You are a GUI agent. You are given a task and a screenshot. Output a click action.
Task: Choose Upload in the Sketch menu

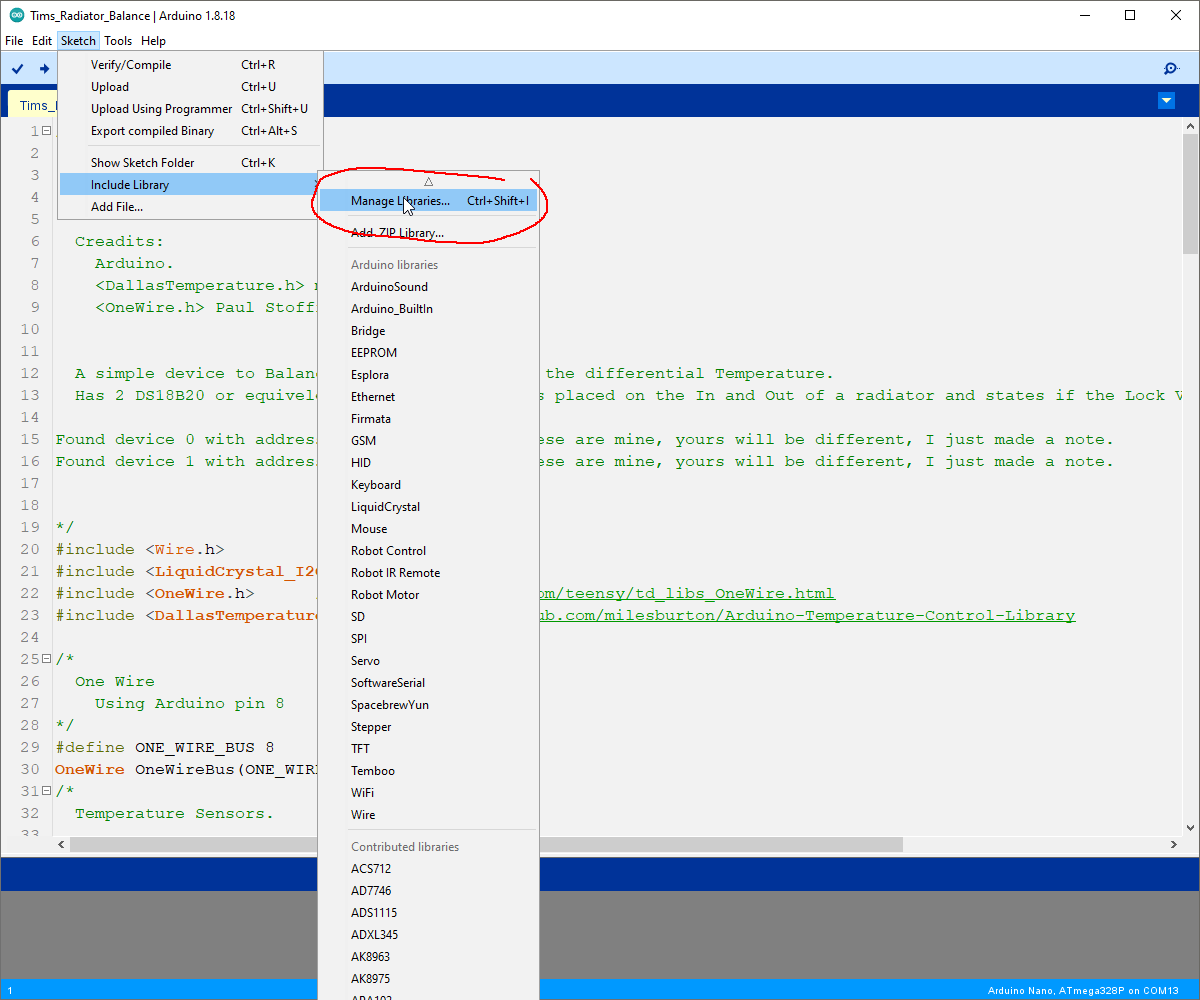[x=190, y=87]
